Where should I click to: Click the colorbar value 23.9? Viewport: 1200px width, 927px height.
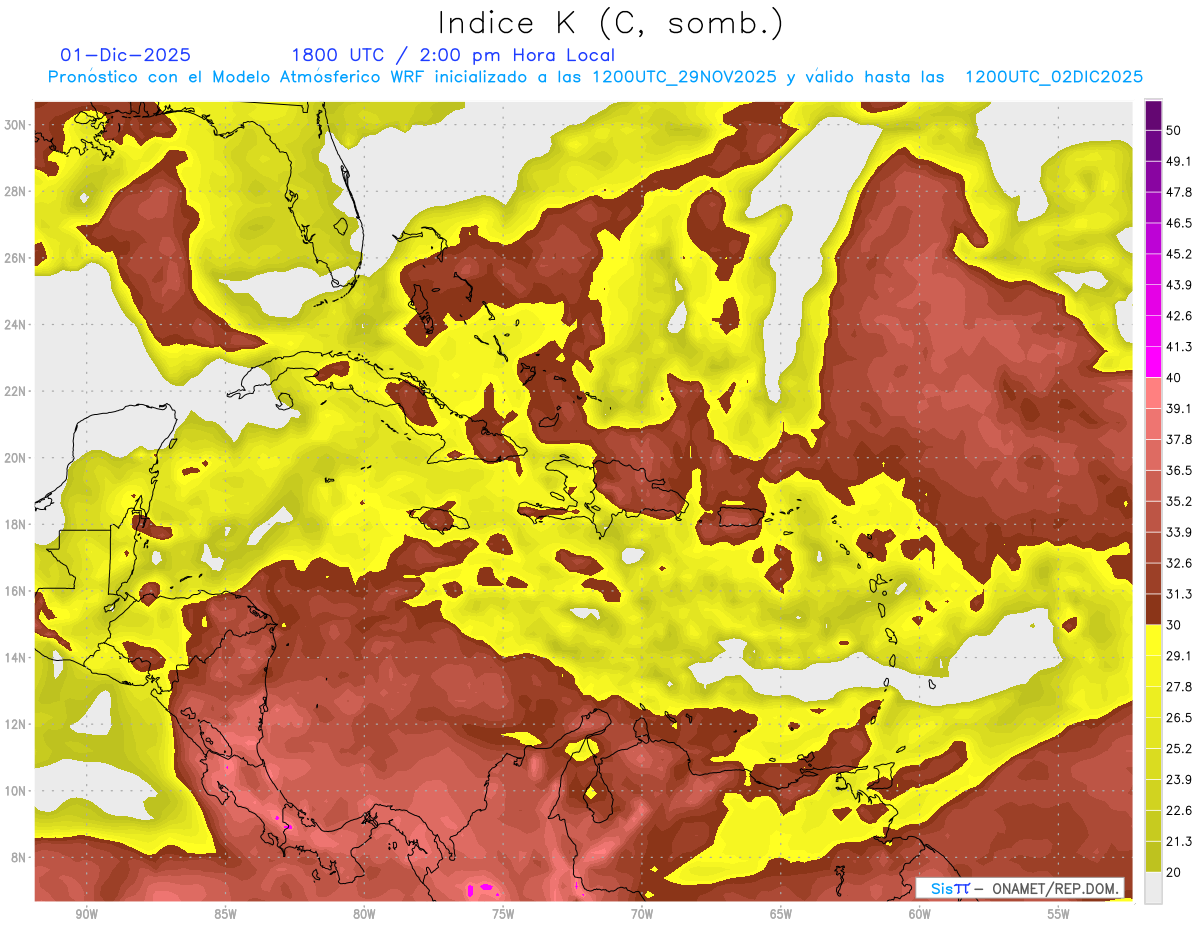(x=1179, y=780)
